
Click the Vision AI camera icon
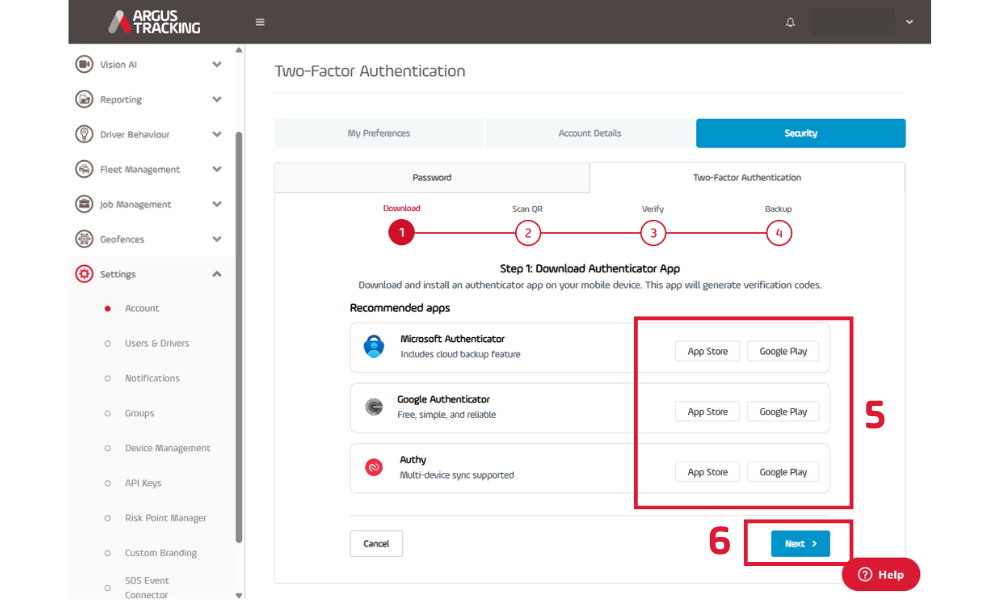point(84,64)
